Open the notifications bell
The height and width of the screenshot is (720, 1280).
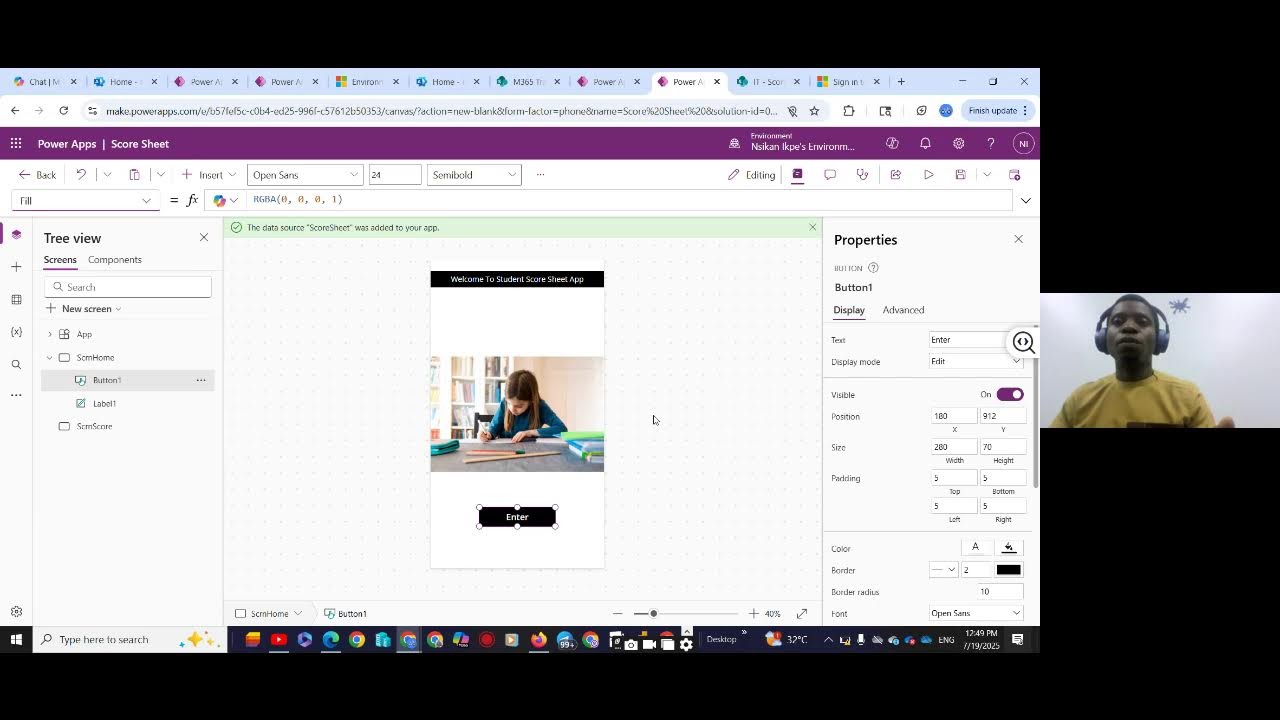point(925,144)
